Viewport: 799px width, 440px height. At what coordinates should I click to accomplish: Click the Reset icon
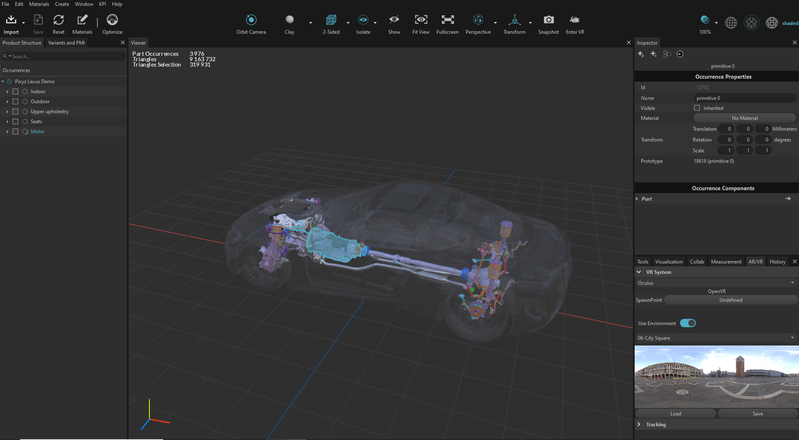pos(58,20)
